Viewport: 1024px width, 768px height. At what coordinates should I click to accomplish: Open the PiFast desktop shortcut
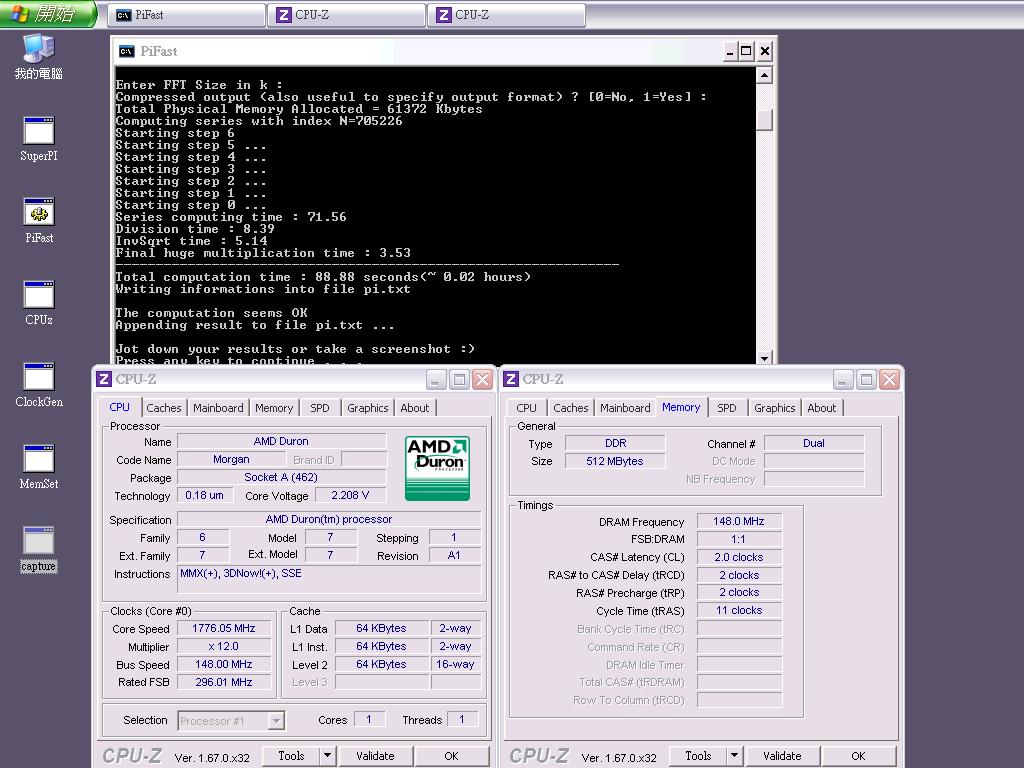pyautogui.click(x=39, y=221)
